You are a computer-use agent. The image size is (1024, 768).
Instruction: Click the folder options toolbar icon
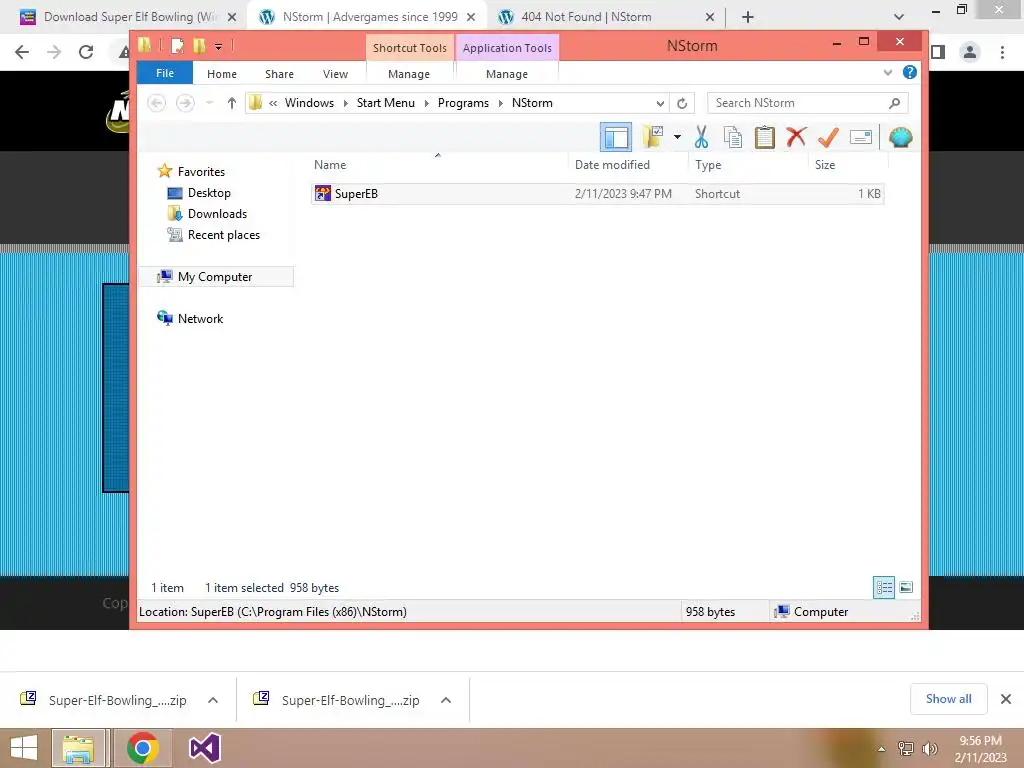pos(652,137)
